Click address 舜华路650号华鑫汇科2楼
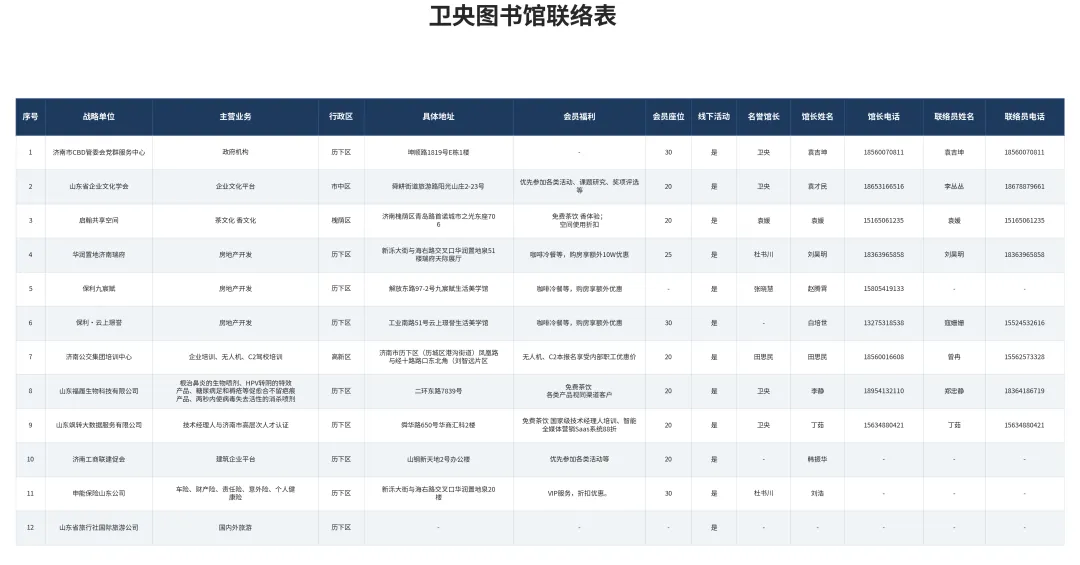Screen dimensions: 1080x565 pyautogui.click(x=438, y=425)
